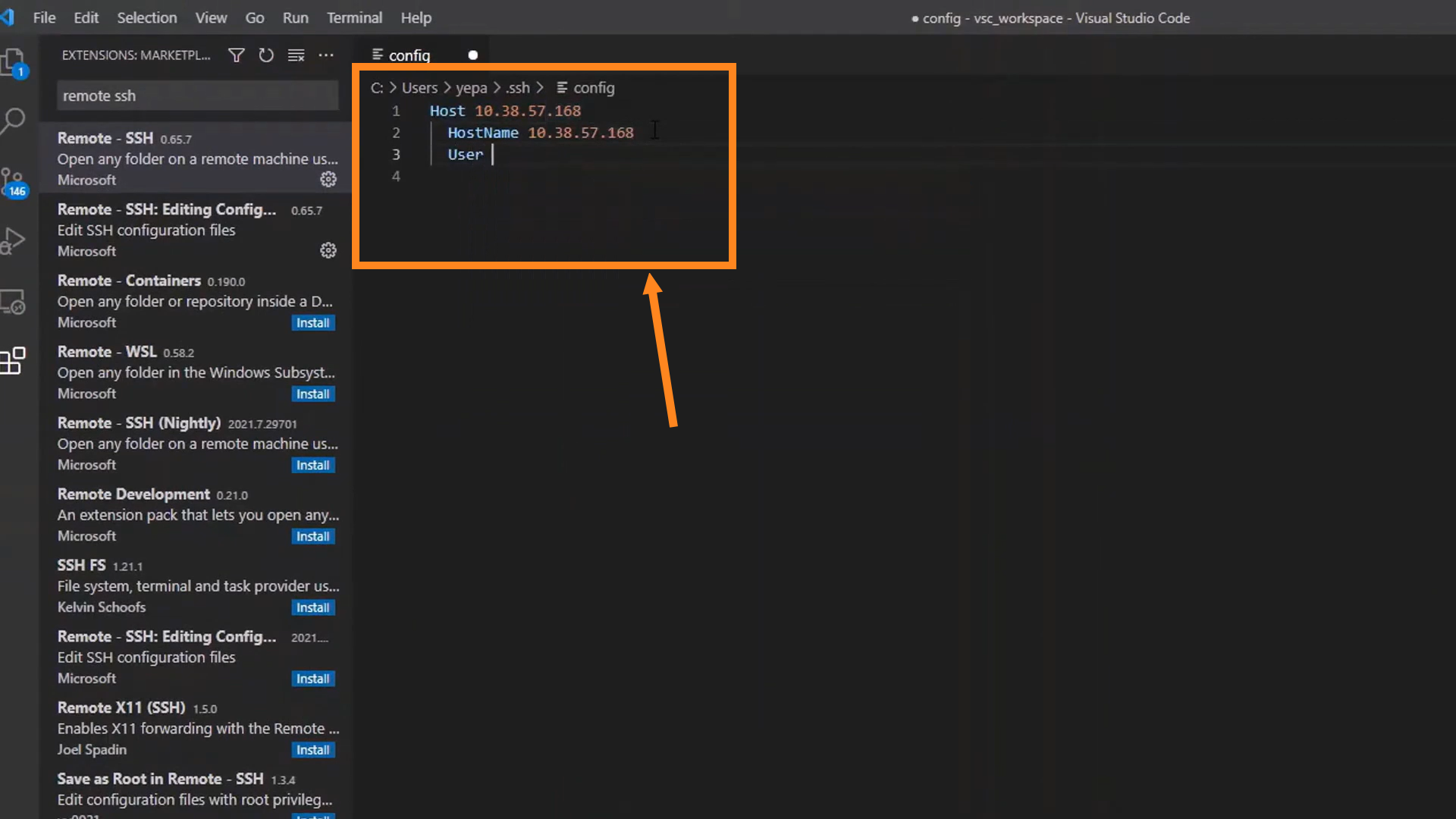The height and width of the screenshot is (819, 1456).
Task: Click the unsaved dot on the config tab
Action: [x=473, y=55]
